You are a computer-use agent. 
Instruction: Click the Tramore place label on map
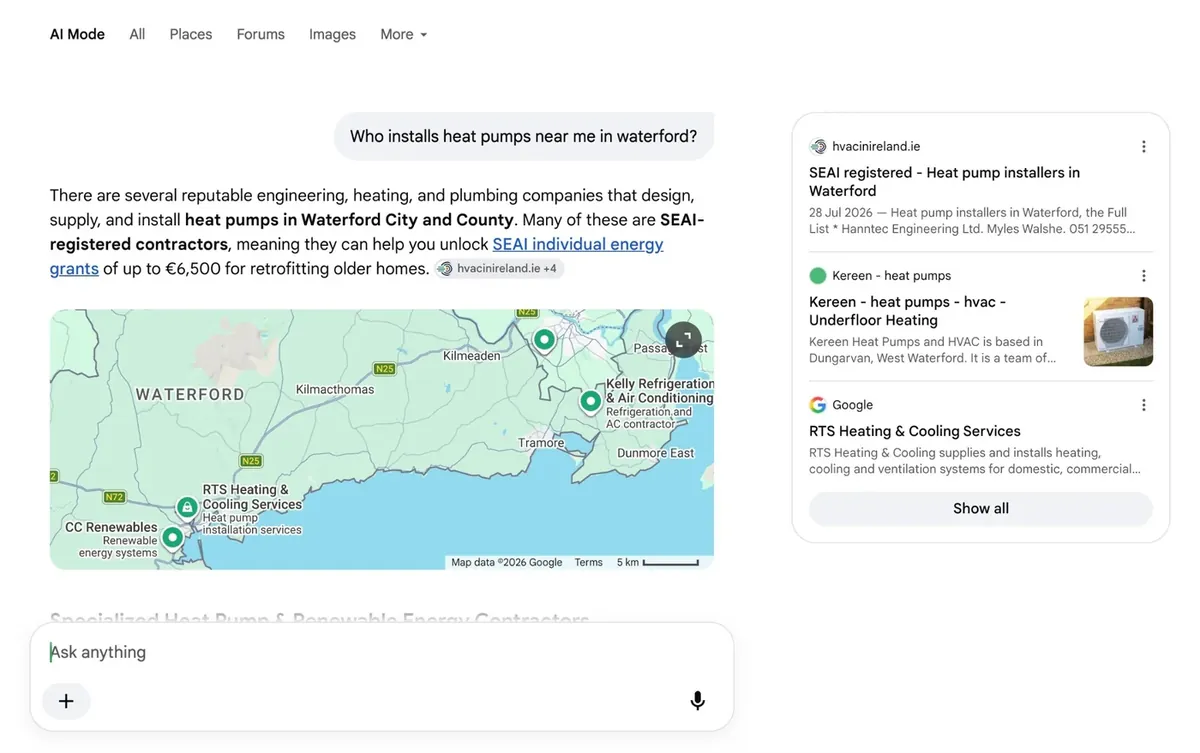[x=541, y=443]
